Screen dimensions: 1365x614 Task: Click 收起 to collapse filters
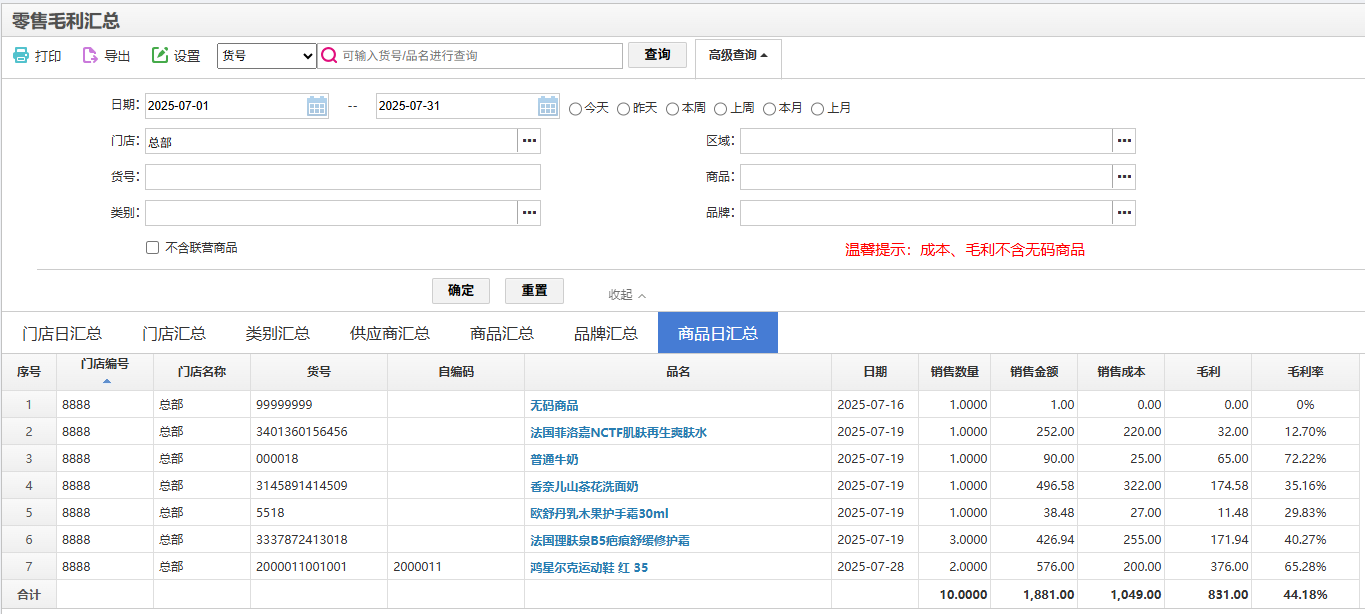point(627,294)
